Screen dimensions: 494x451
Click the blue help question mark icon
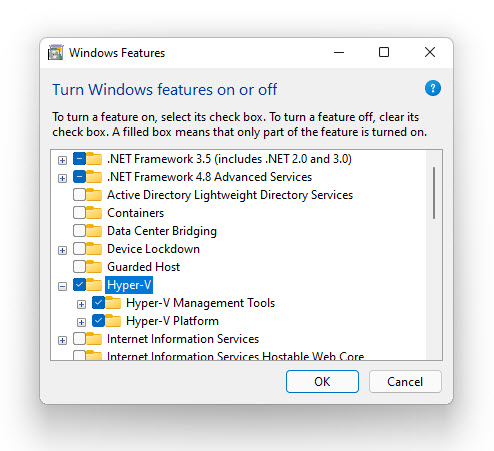[x=433, y=88]
